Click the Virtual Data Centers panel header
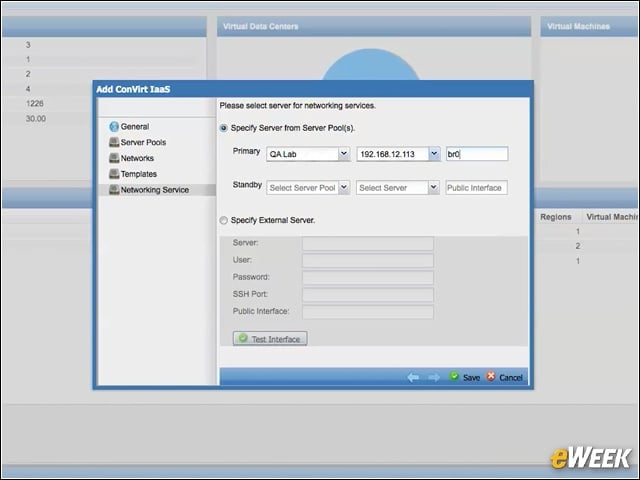Viewport: 640px width, 480px height. pos(374,27)
